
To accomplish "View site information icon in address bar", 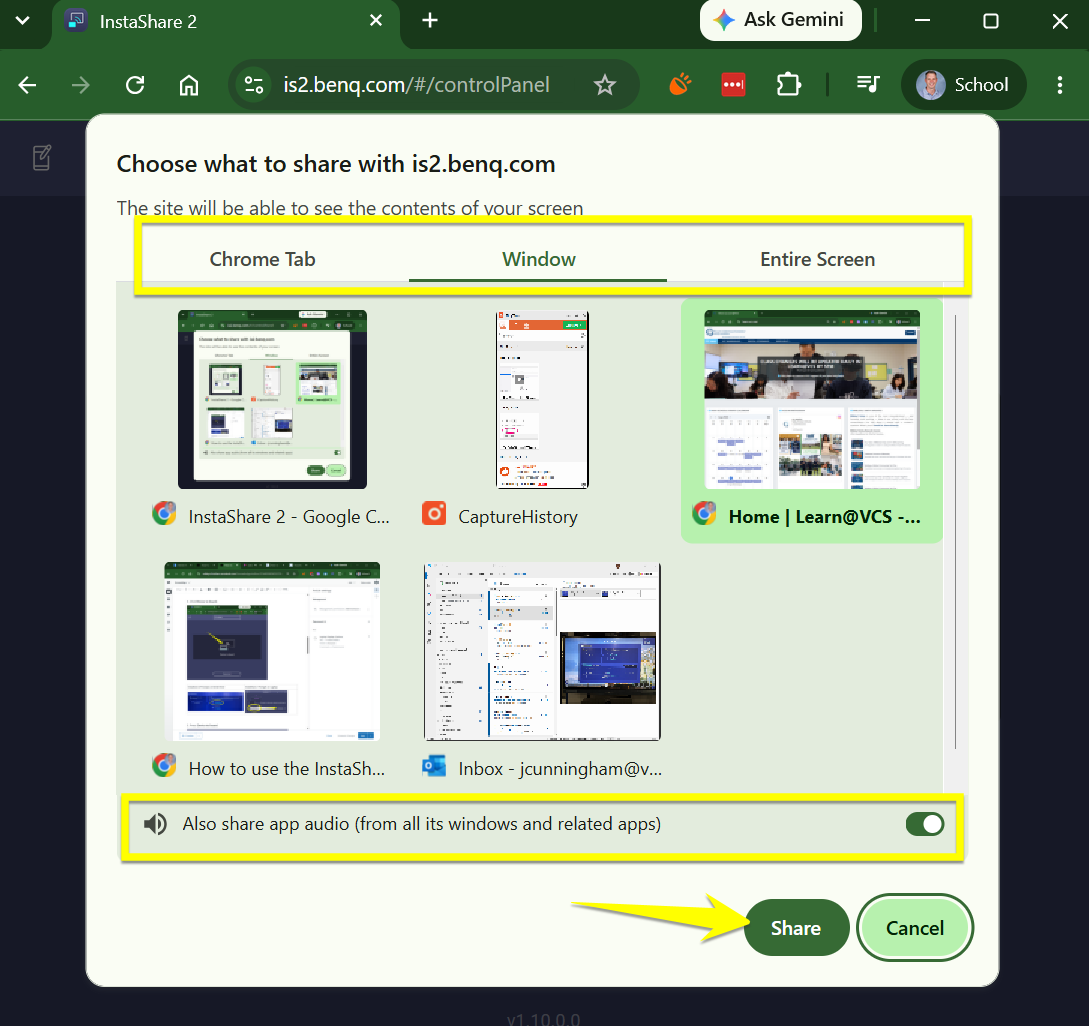I will 253,85.
